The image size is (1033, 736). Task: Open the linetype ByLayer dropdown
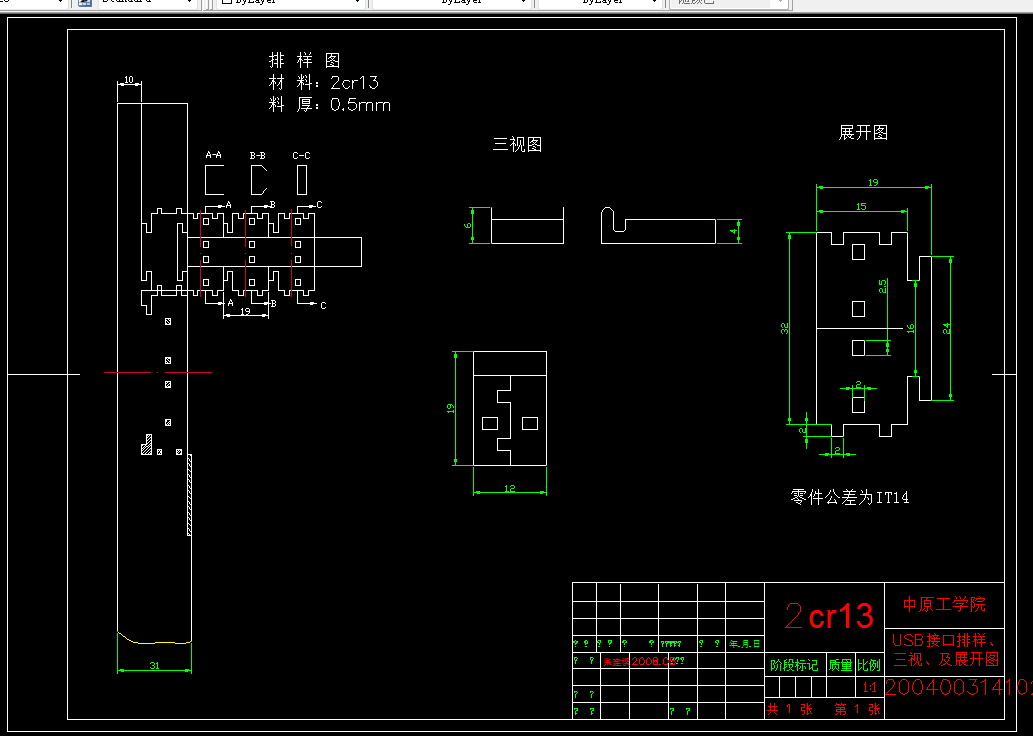pos(525,4)
